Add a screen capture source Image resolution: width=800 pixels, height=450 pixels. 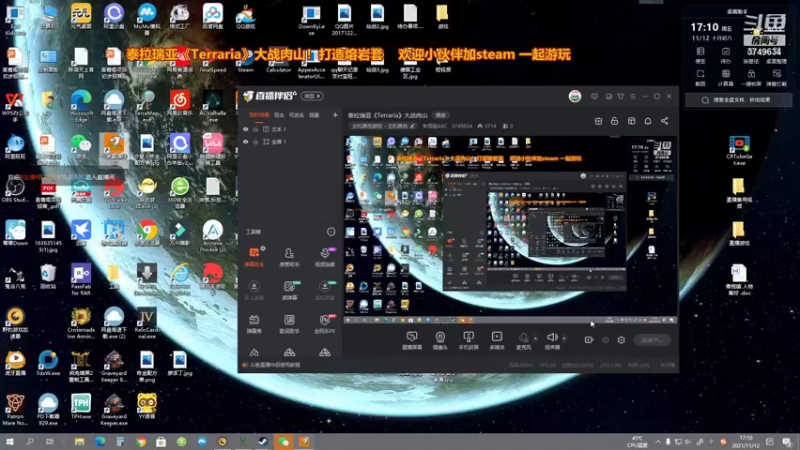412,340
